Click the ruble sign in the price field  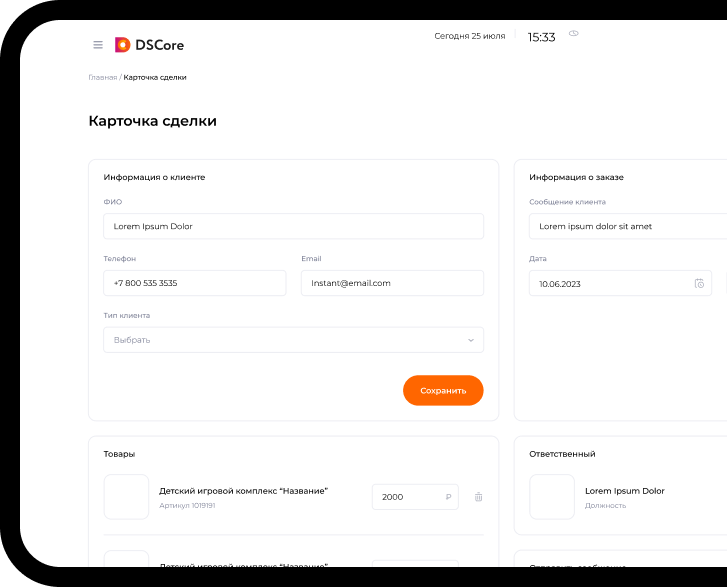click(x=448, y=497)
